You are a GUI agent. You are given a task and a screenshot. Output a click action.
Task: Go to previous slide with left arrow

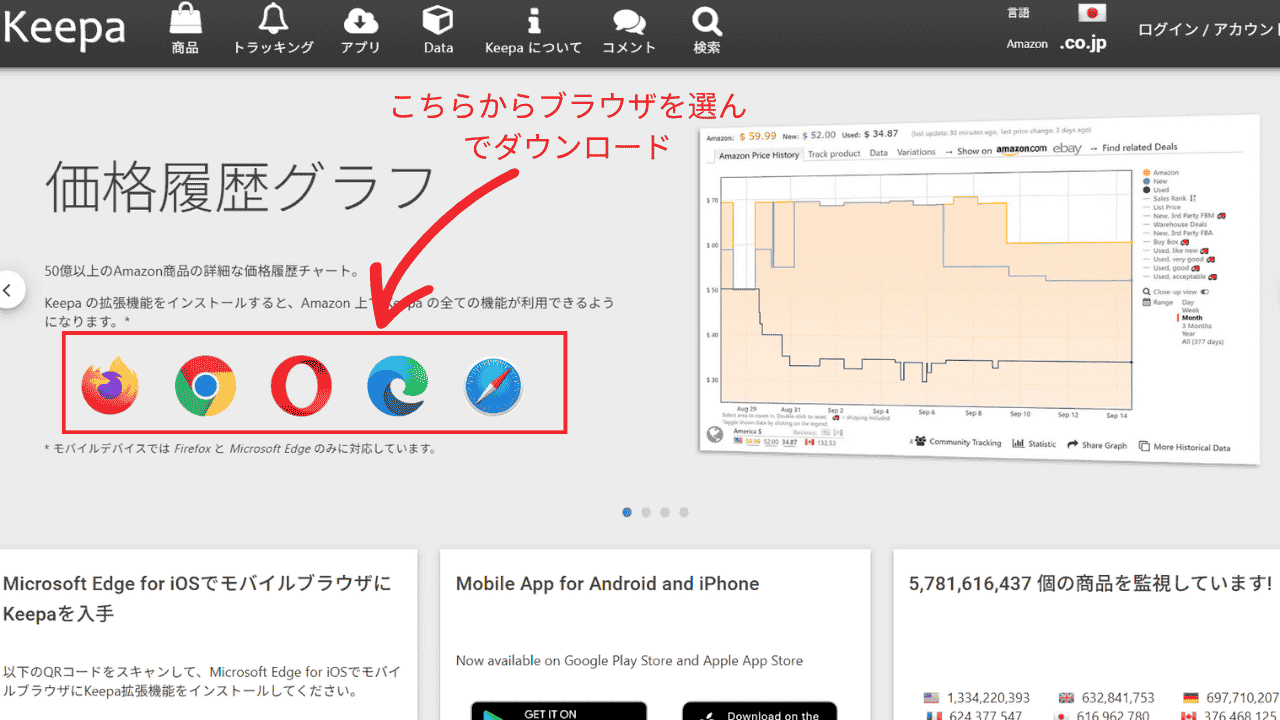click(x=9, y=291)
